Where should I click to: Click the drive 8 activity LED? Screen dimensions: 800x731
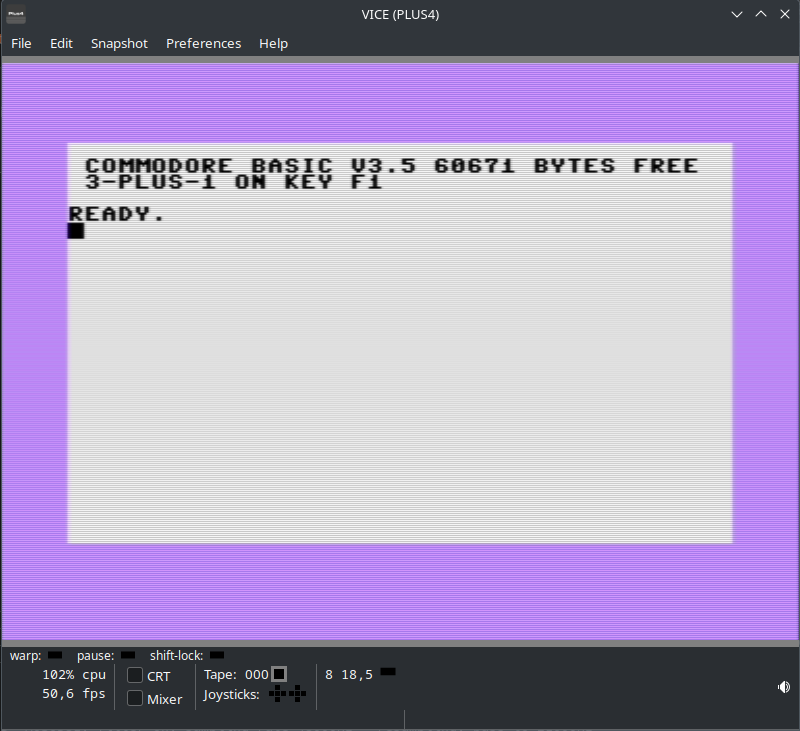click(388, 671)
